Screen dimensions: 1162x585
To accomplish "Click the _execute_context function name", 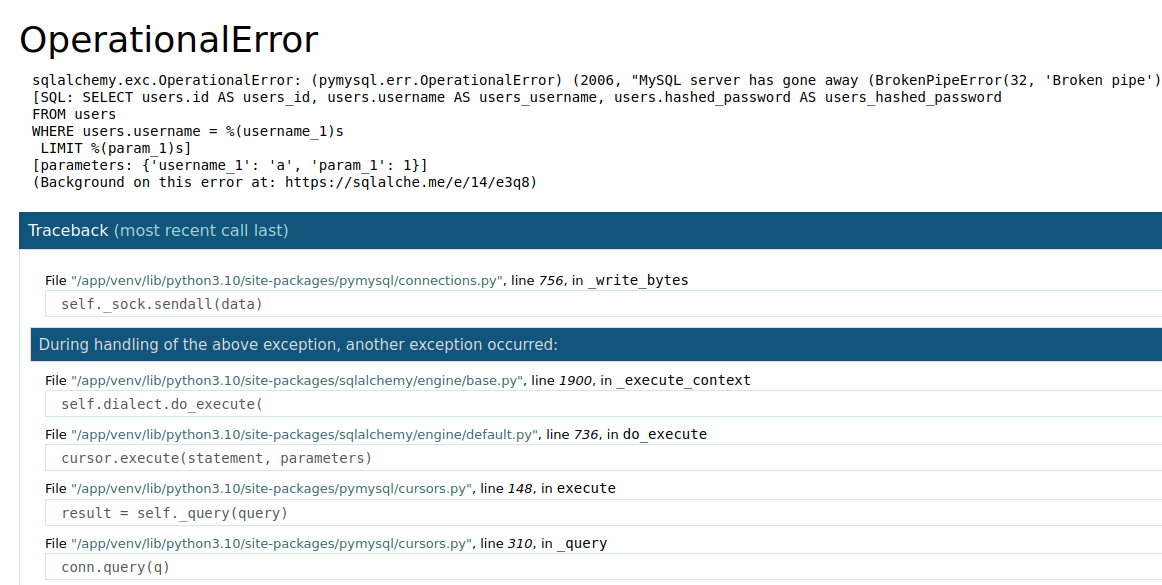I will tap(683, 380).
